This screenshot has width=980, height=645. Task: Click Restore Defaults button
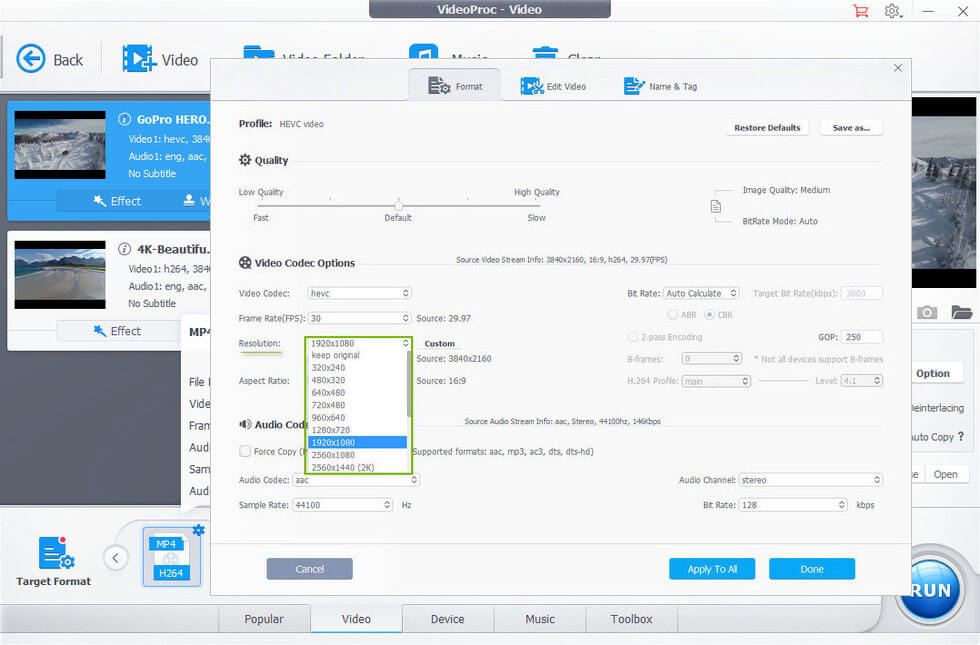coord(767,128)
